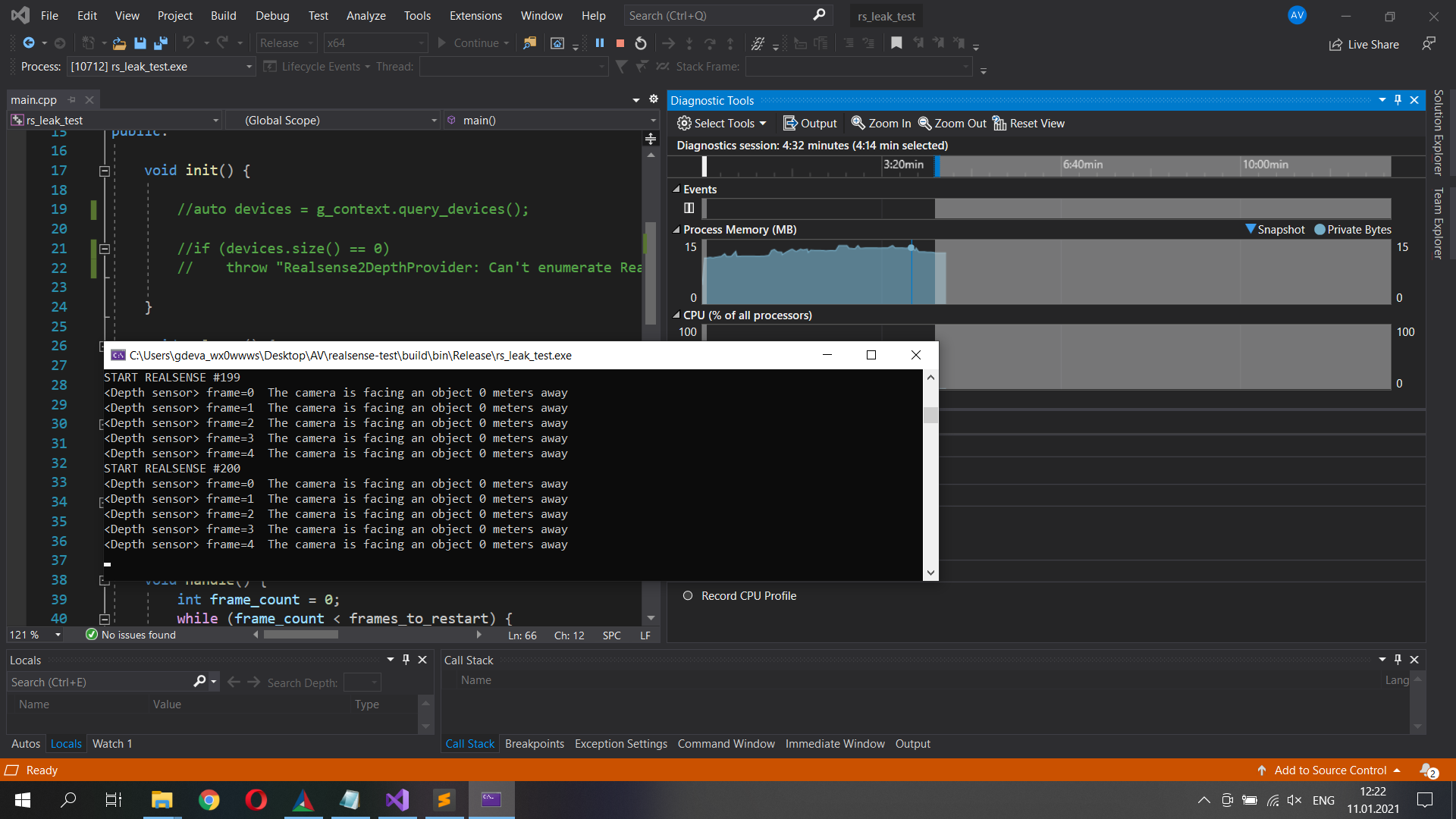Open Google Chrome from the taskbar
Image resolution: width=1456 pixels, height=819 pixels.
point(209,800)
